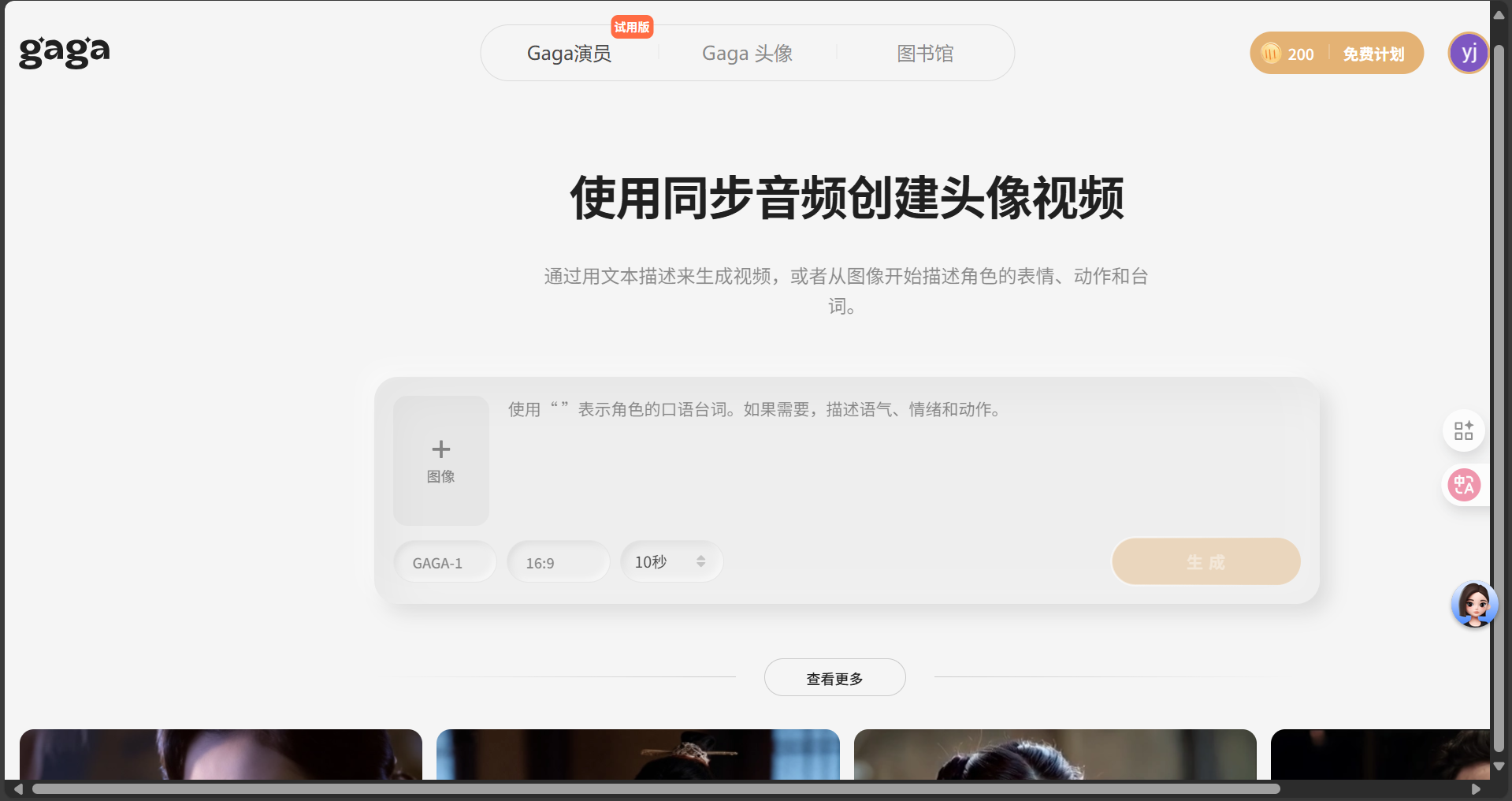1512x801 pixels.
Task: Open the yj user avatar menu
Action: pos(1468,53)
